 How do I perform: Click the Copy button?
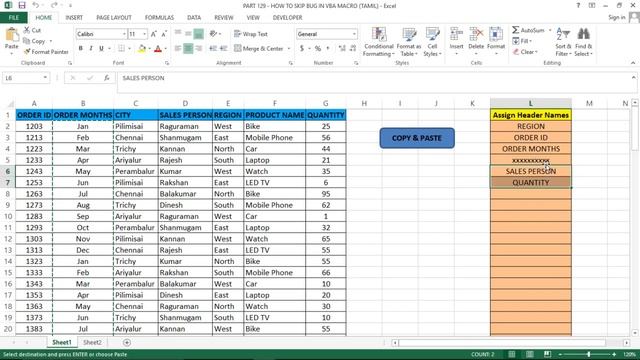coord(34,41)
